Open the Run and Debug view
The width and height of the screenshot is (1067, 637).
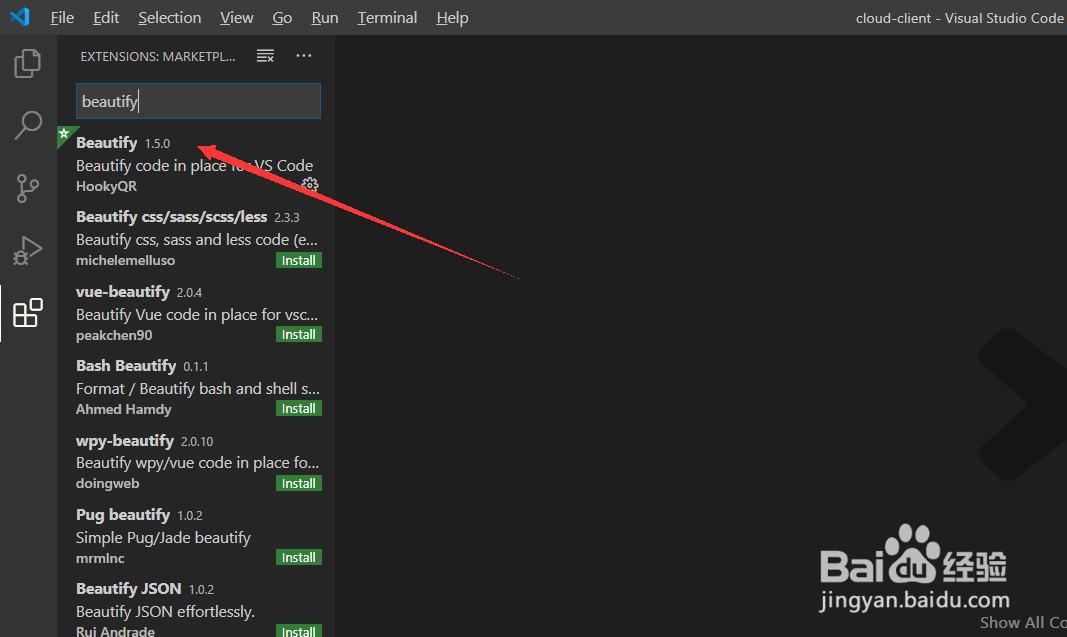[x=28, y=250]
